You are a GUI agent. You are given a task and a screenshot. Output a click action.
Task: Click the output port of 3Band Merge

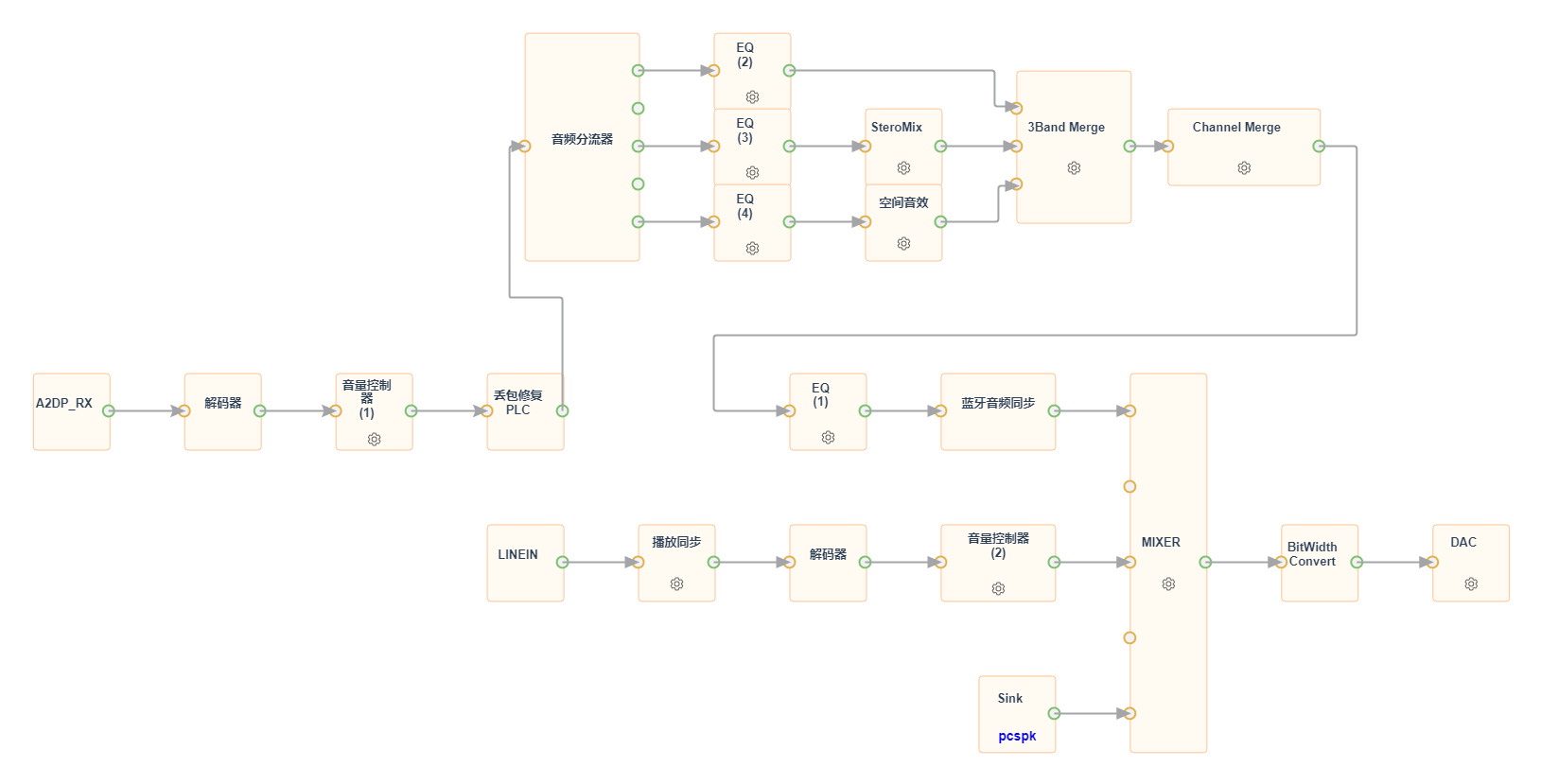(x=1130, y=146)
